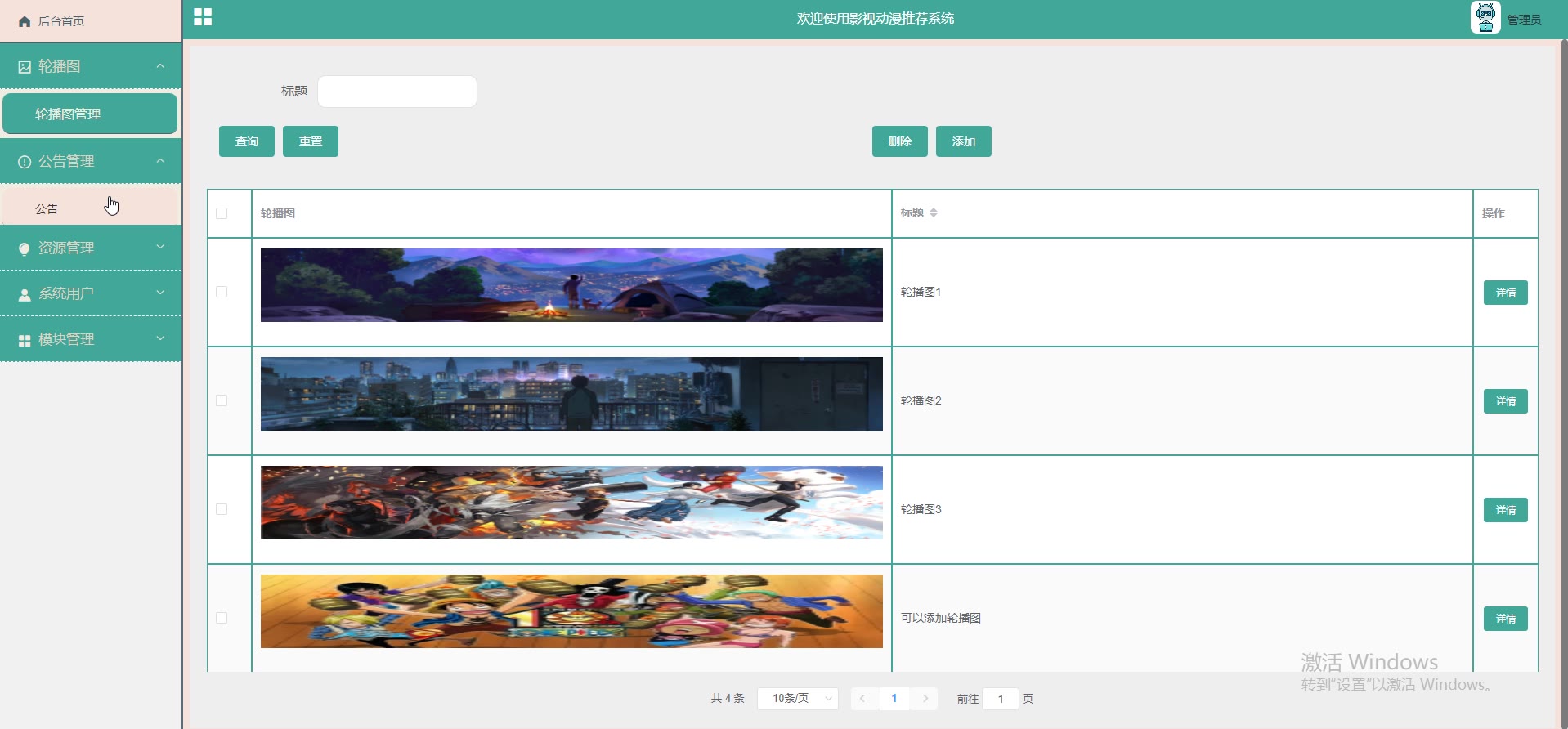
Task: Open the 10条/页 page size dropdown
Action: pos(798,699)
